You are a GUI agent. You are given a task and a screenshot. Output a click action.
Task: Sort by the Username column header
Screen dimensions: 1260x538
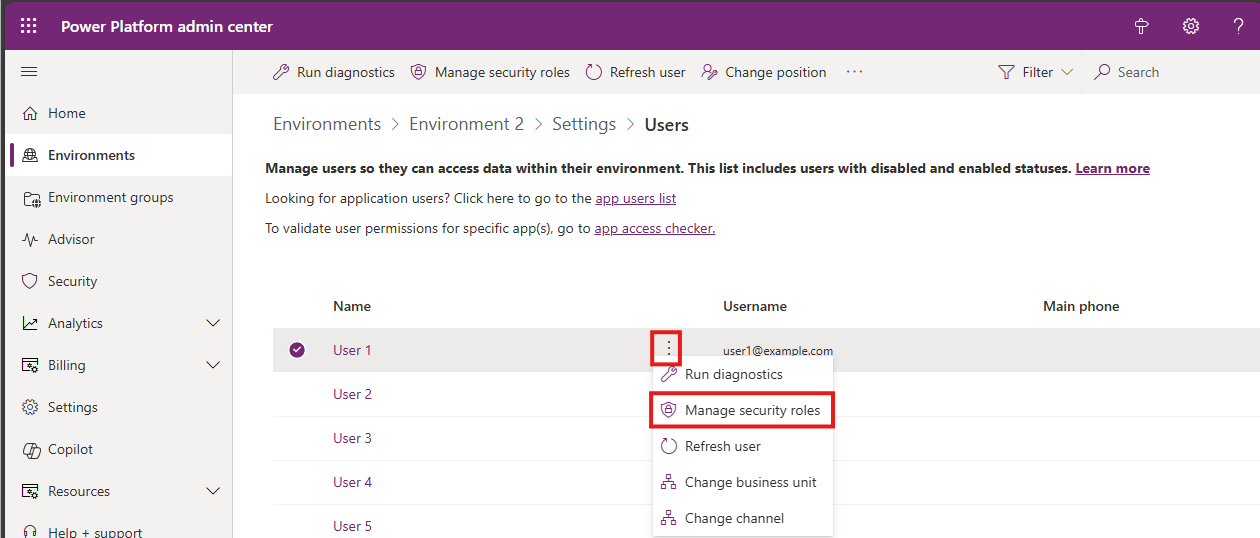coord(755,306)
